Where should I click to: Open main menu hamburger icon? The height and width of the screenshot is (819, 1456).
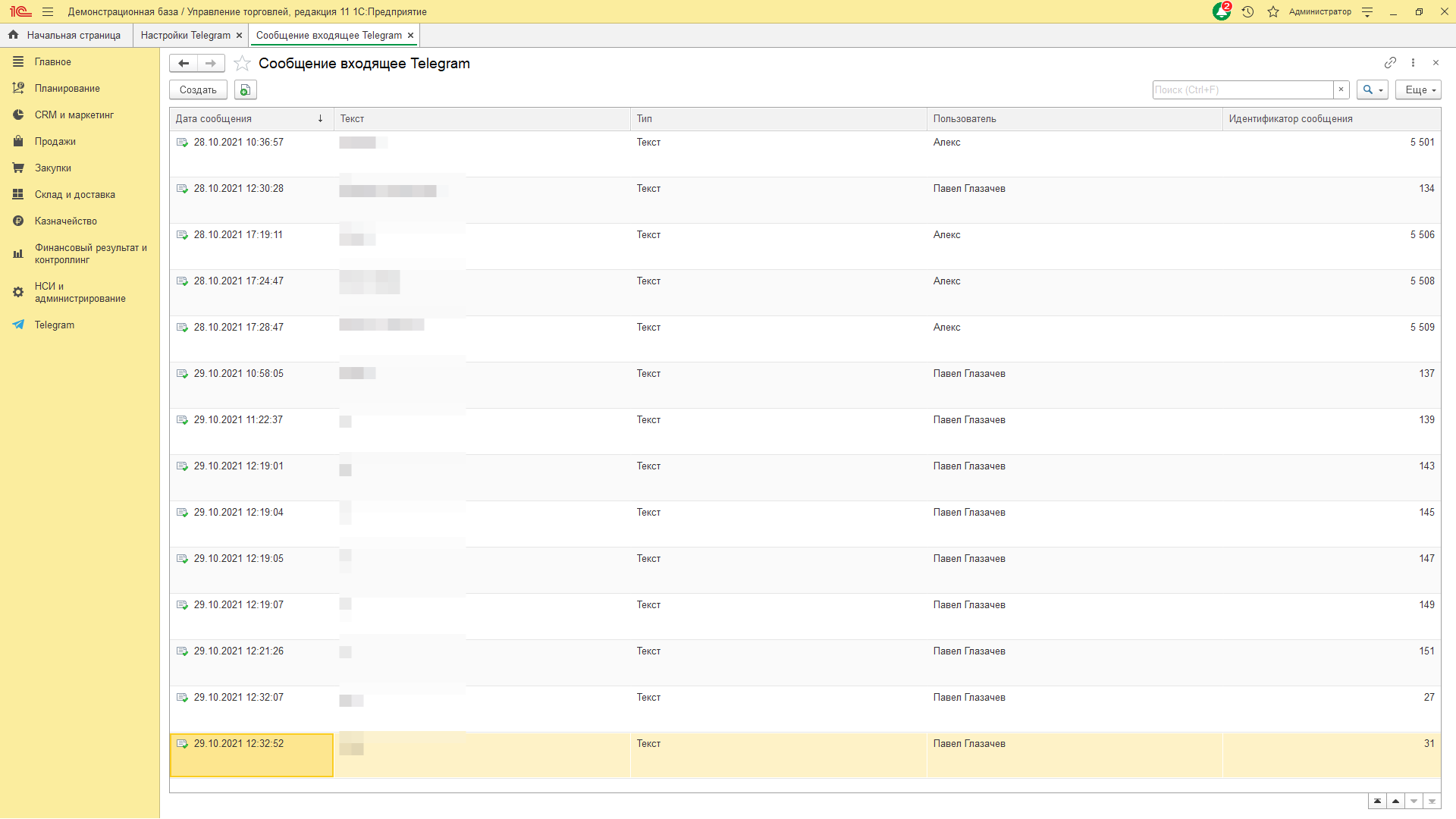(x=48, y=11)
